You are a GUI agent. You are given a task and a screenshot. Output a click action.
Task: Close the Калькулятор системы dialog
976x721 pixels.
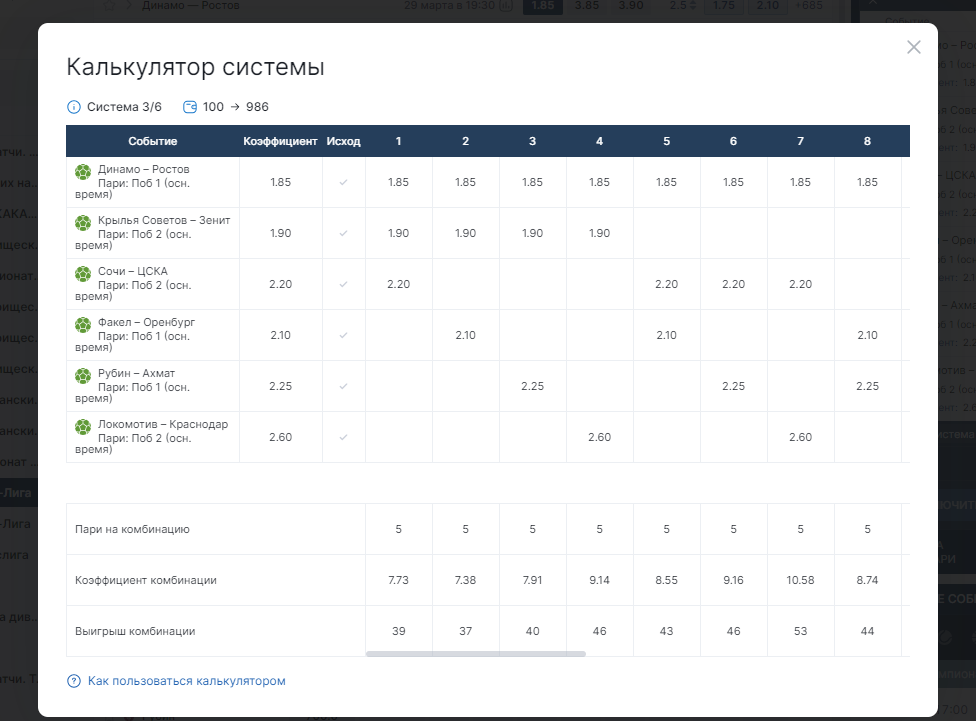tap(914, 47)
